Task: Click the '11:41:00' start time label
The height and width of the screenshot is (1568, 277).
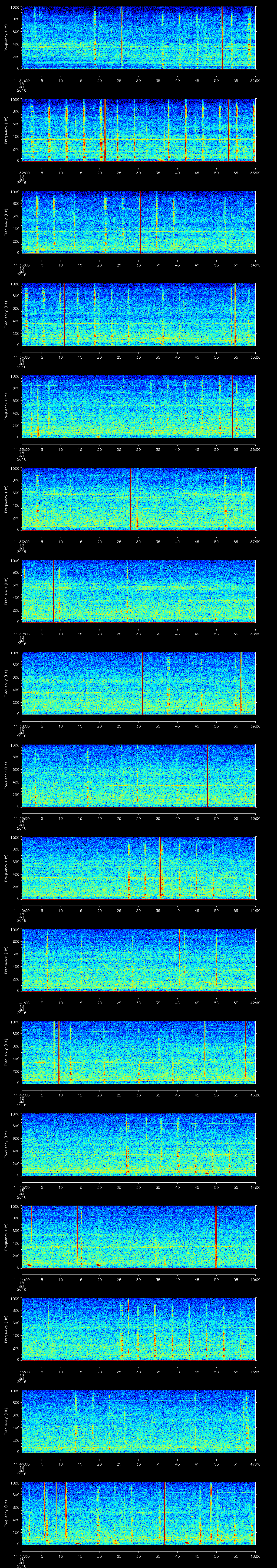Action: click(x=21, y=1003)
